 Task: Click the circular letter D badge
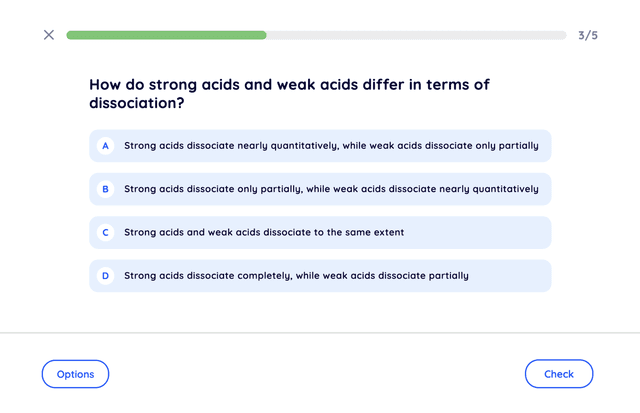coord(105,276)
